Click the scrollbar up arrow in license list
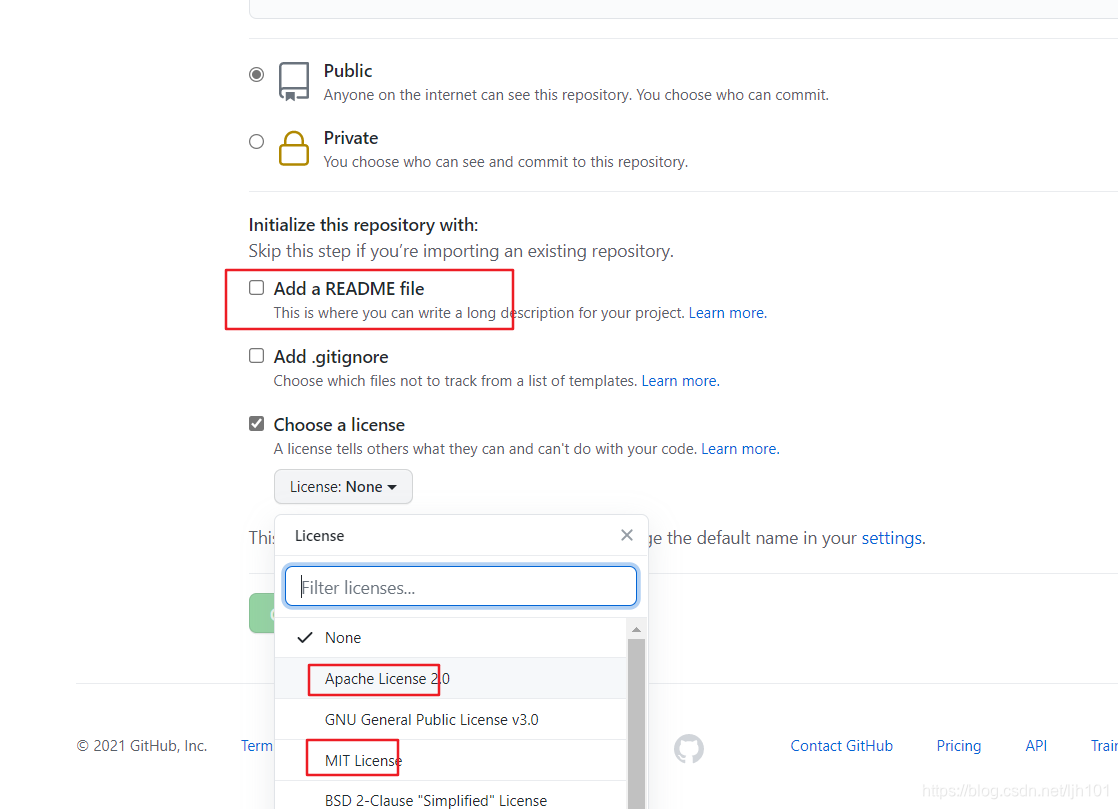 [x=636, y=629]
